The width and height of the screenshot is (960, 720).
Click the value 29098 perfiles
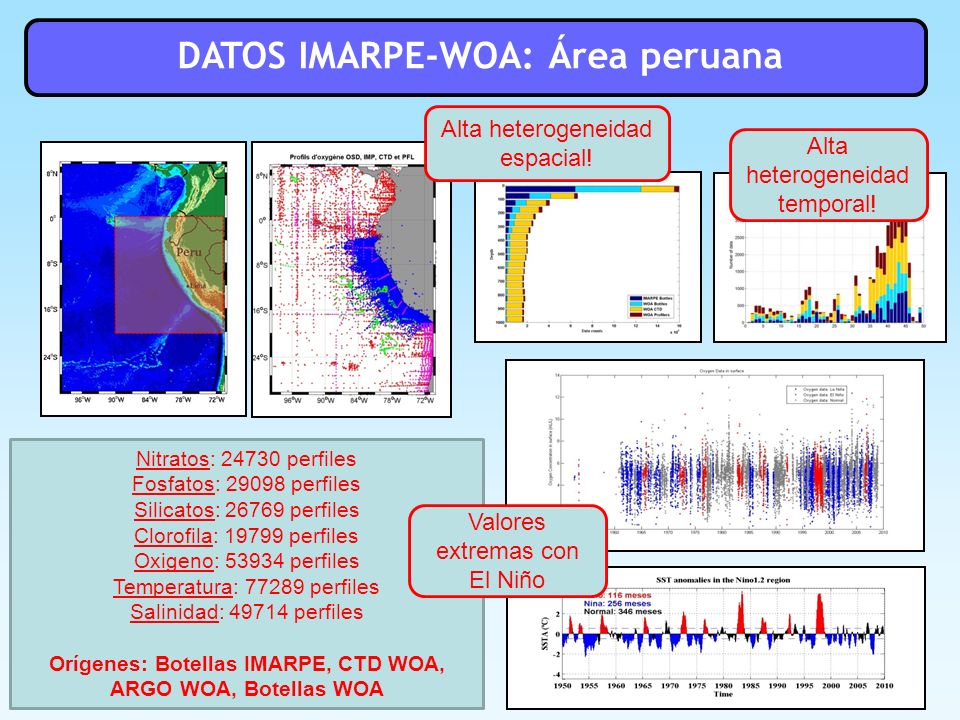tap(293, 484)
